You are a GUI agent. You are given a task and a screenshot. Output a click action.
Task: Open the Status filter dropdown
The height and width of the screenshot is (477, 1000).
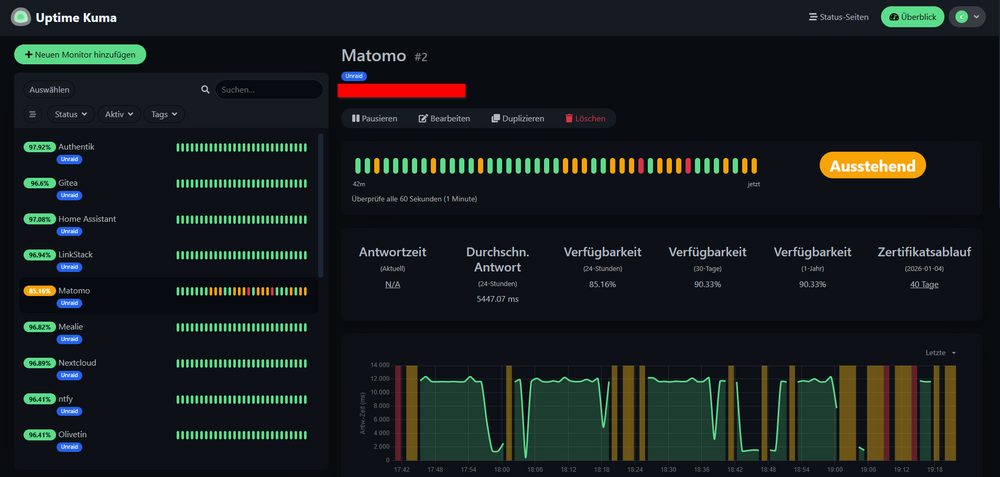pyautogui.click(x=71, y=114)
